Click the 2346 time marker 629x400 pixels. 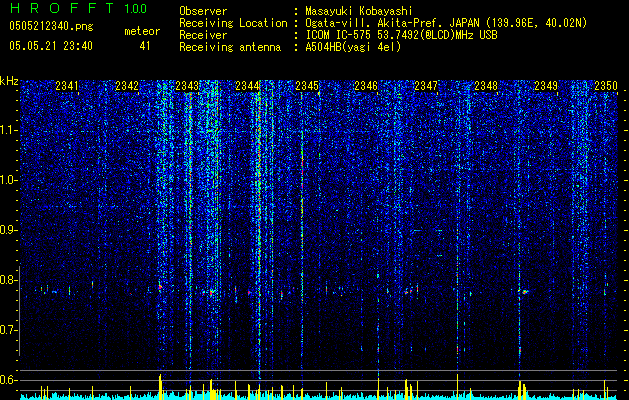click(366, 85)
